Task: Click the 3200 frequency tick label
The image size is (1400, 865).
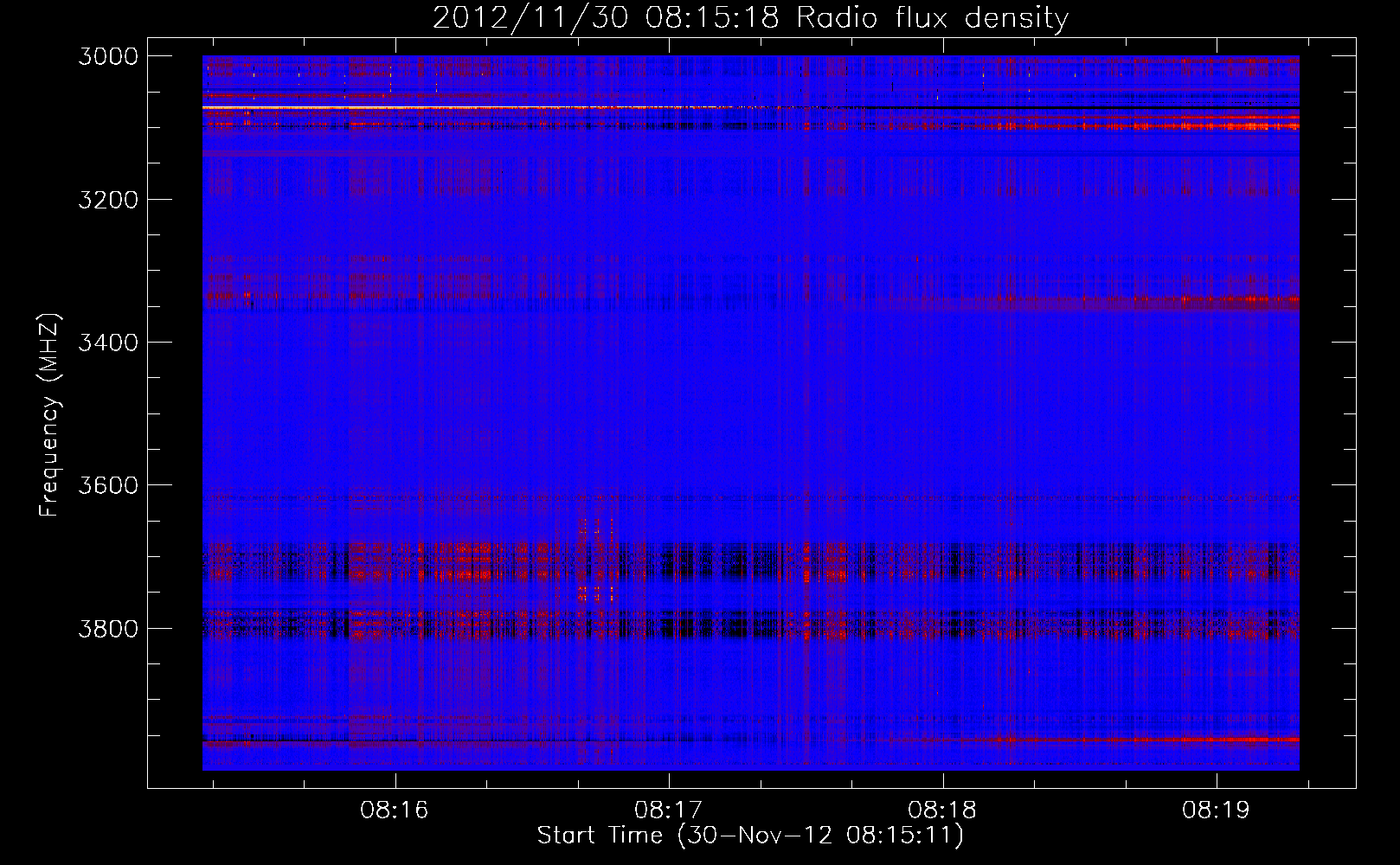Action: tap(108, 200)
